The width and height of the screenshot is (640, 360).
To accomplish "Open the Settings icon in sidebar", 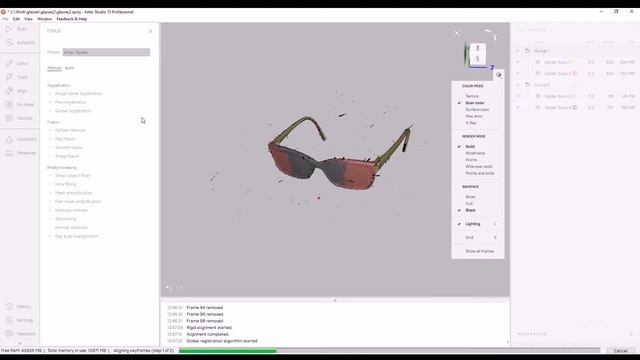I will 9,320.
